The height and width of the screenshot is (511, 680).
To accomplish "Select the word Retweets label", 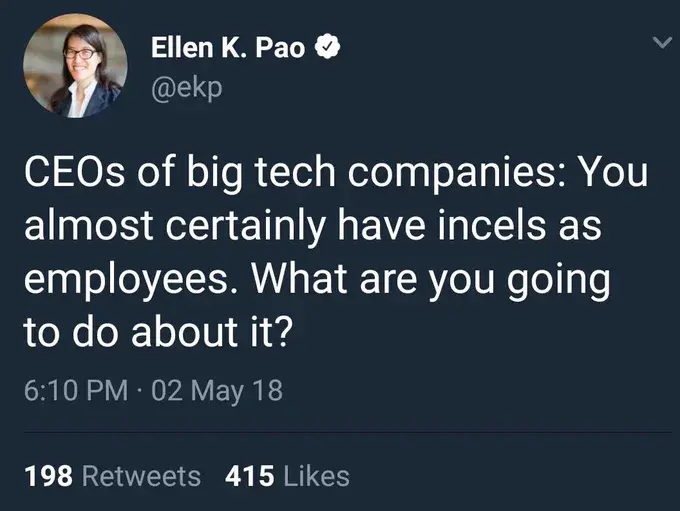I will [x=140, y=476].
